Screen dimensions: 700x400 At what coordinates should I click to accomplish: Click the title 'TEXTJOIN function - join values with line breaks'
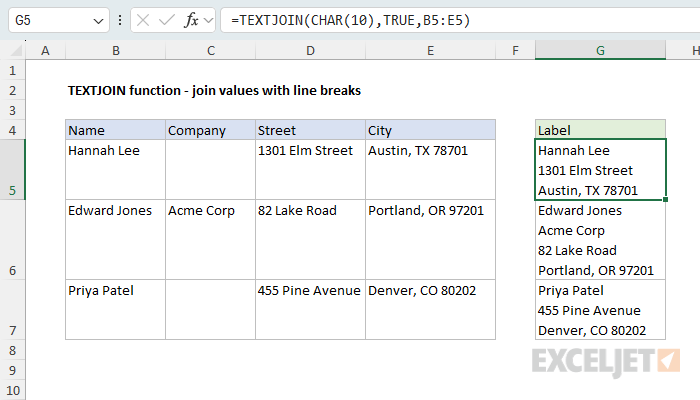click(214, 90)
